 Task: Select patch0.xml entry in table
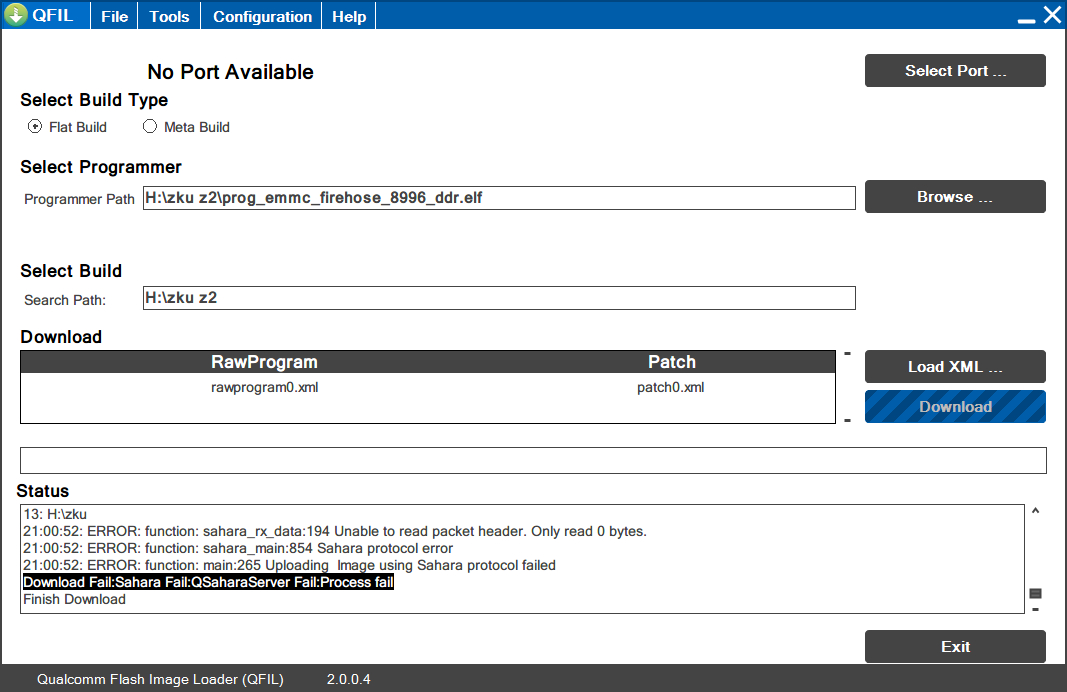pyautogui.click(x=671, y=387)
